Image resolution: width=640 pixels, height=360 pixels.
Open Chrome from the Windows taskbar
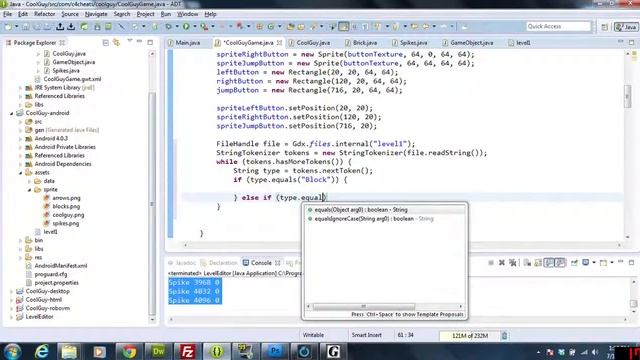[129, 351]
